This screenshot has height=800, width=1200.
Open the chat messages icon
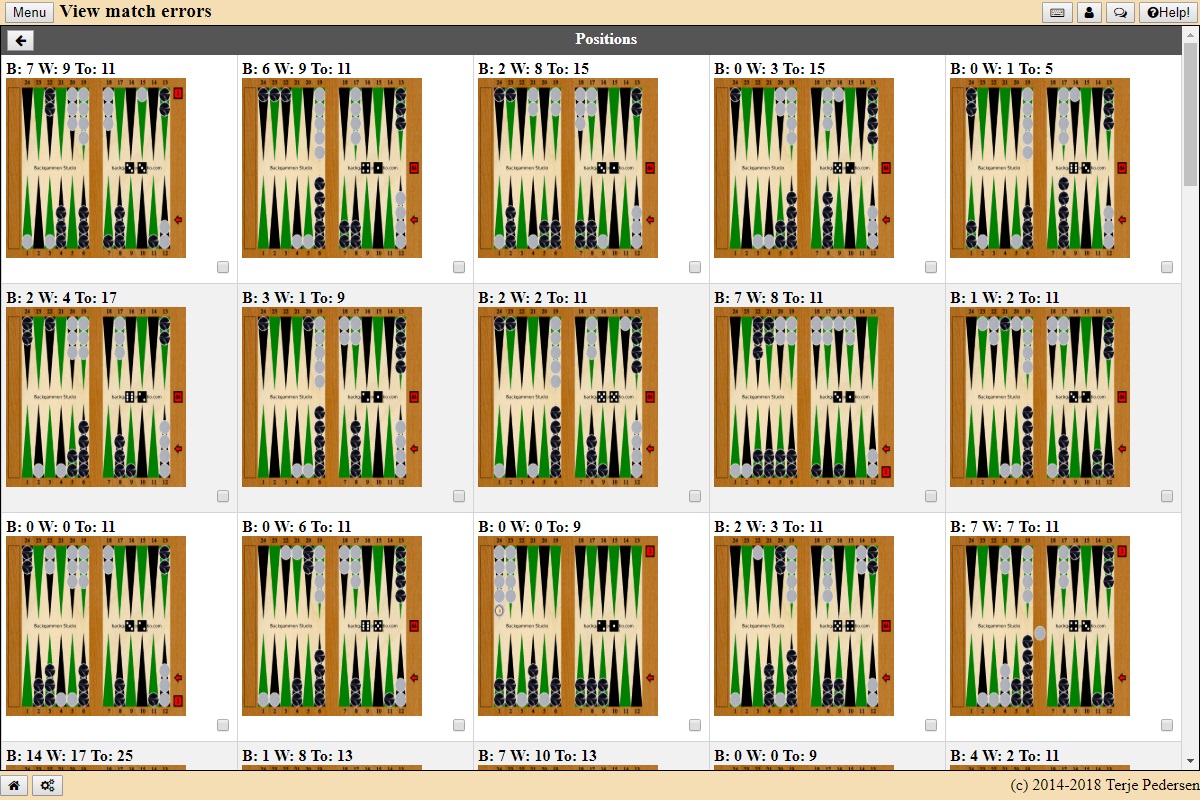[x=1121, y=13]
